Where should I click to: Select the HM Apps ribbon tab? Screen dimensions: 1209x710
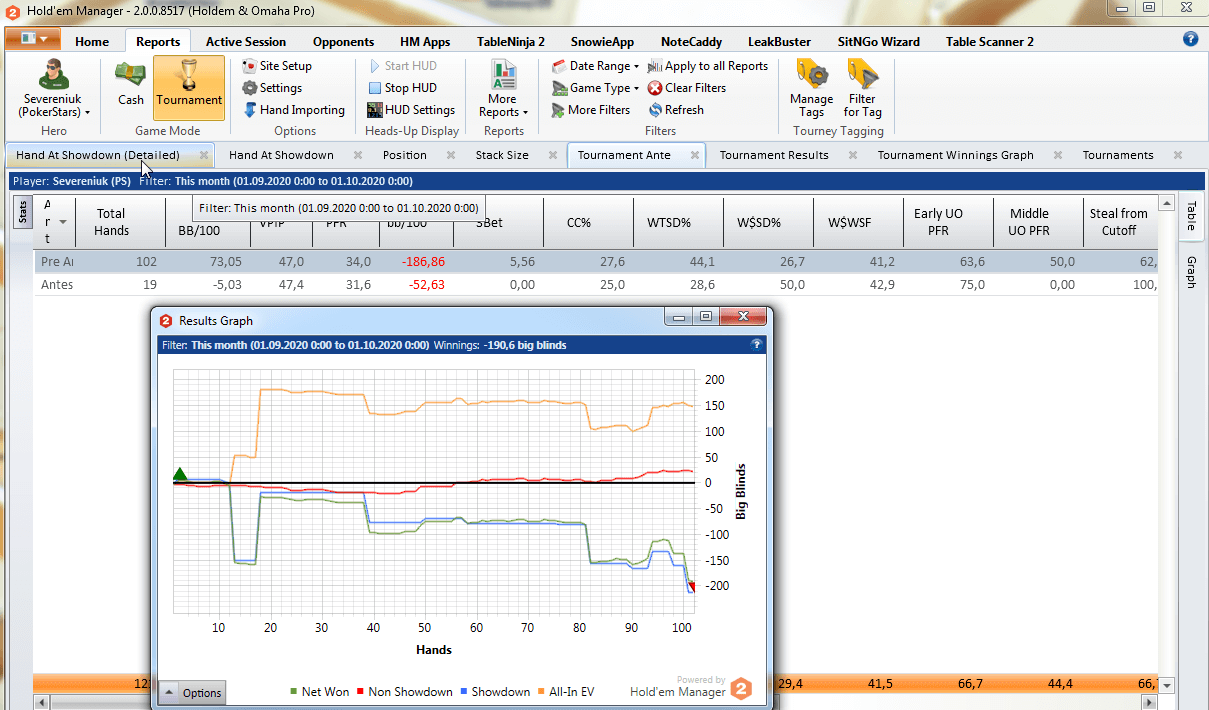pyautogui.click(x=425, y=42)
